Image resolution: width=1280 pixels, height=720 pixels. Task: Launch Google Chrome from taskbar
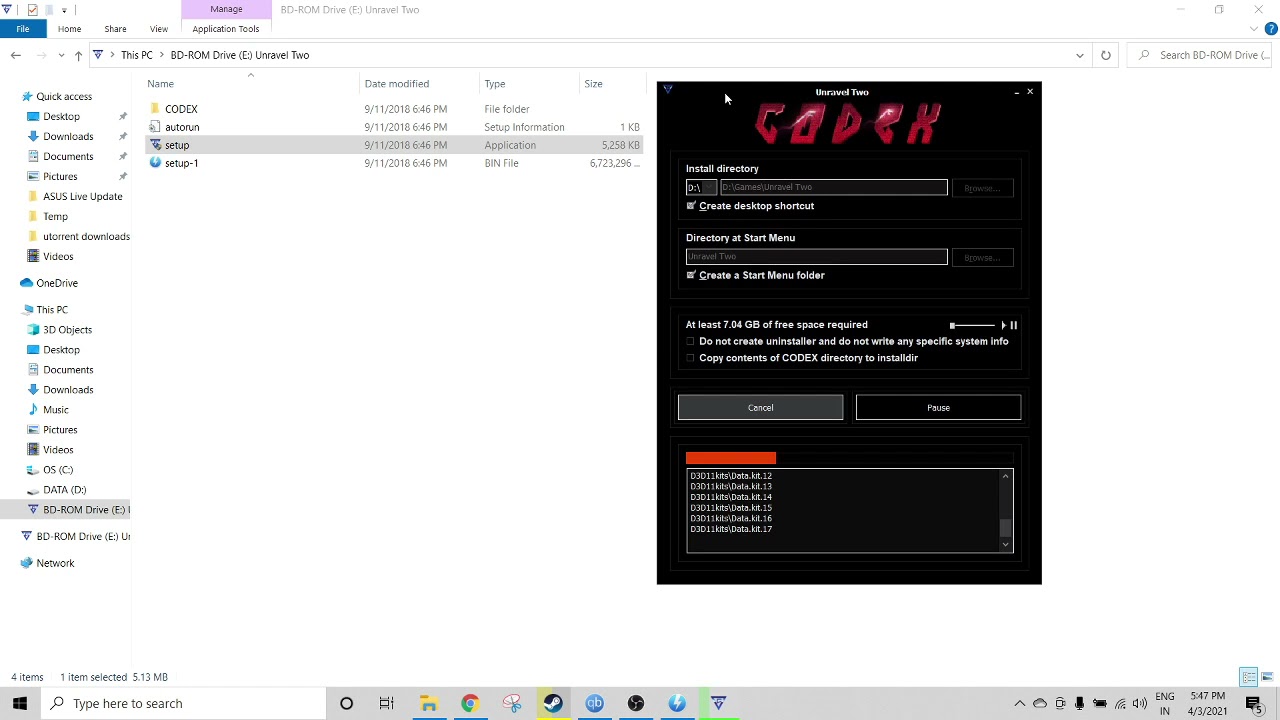click(x=470, y=703)
